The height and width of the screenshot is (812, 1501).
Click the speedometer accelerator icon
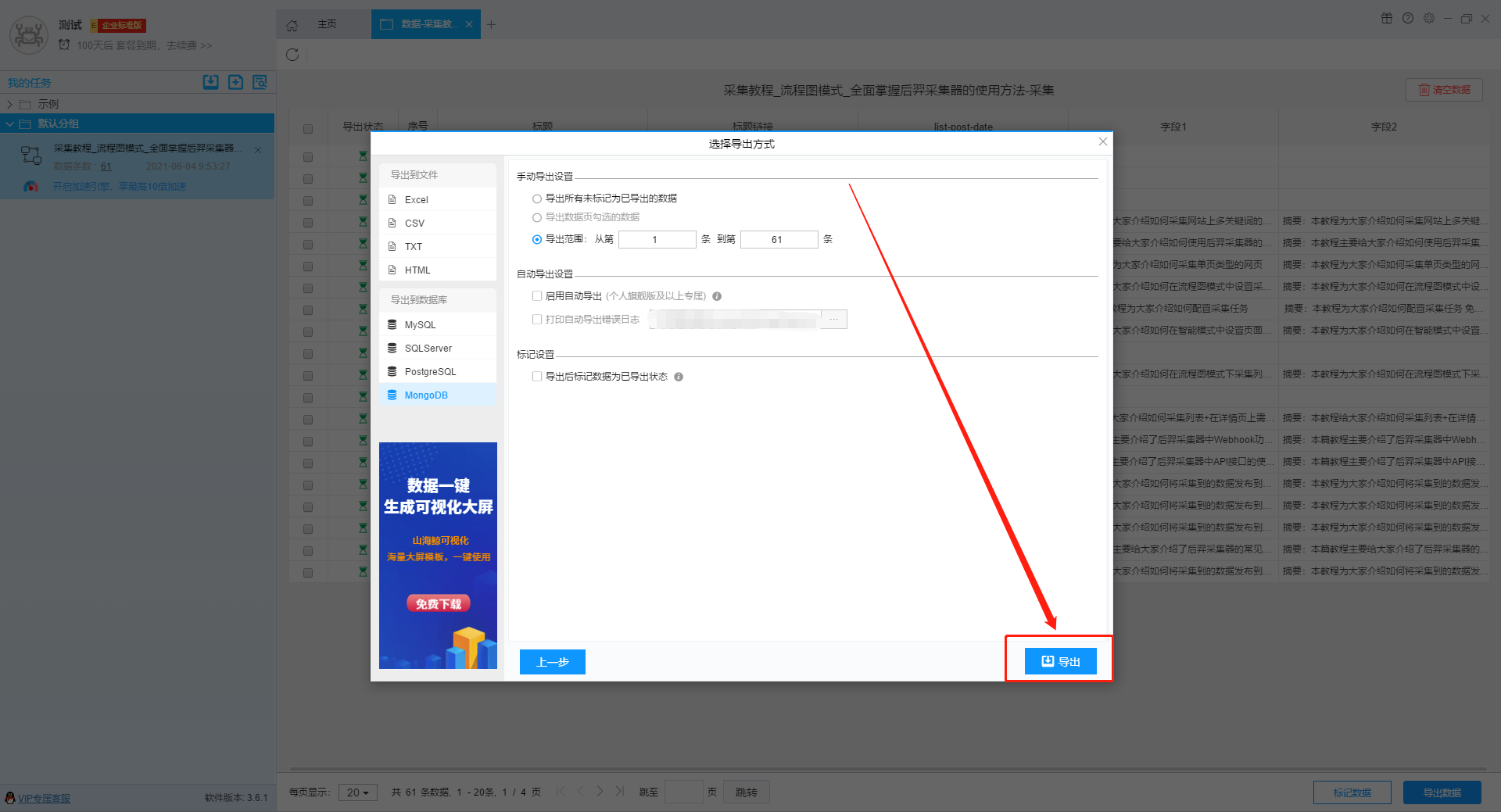[30, 186]
